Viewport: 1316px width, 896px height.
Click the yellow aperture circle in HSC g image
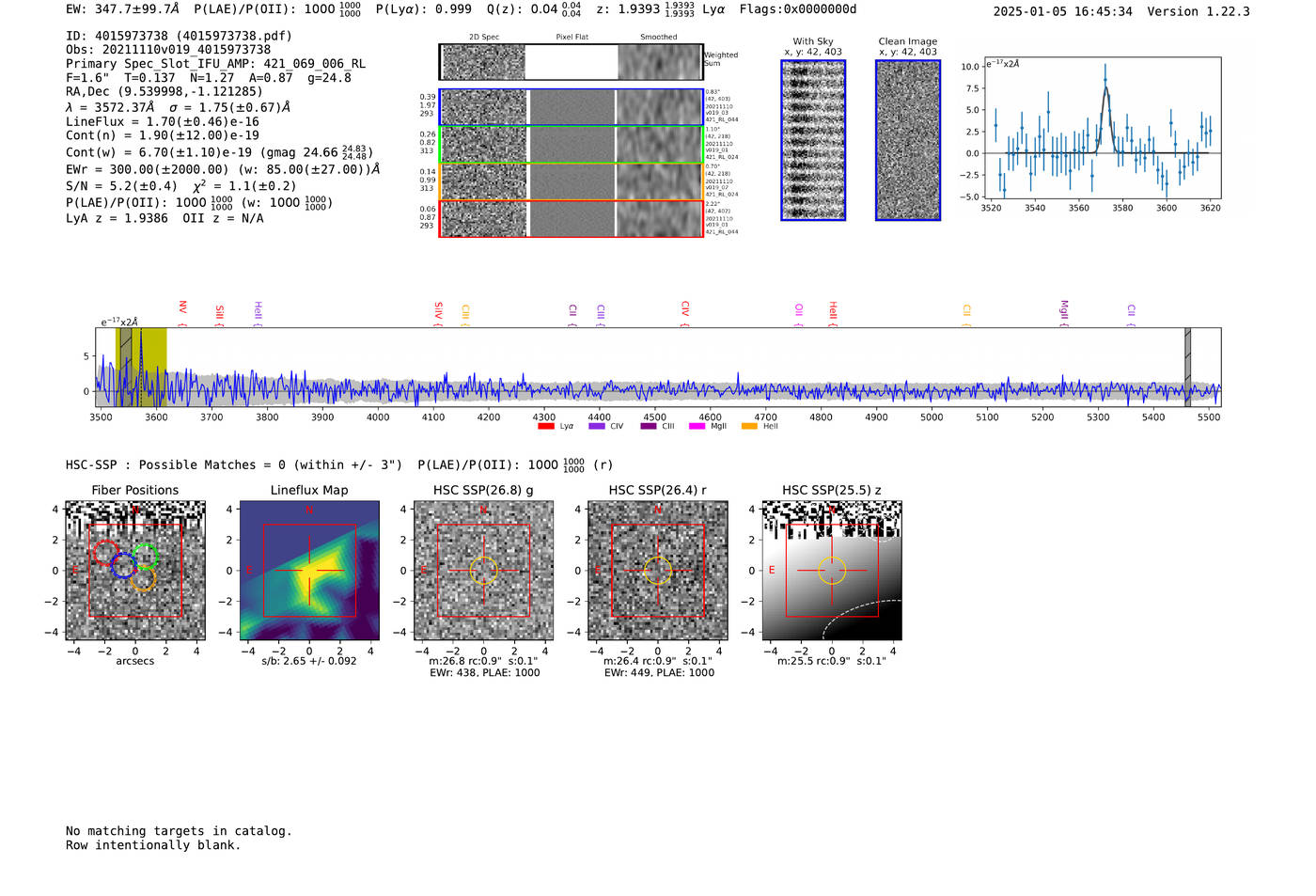[483, 571]
